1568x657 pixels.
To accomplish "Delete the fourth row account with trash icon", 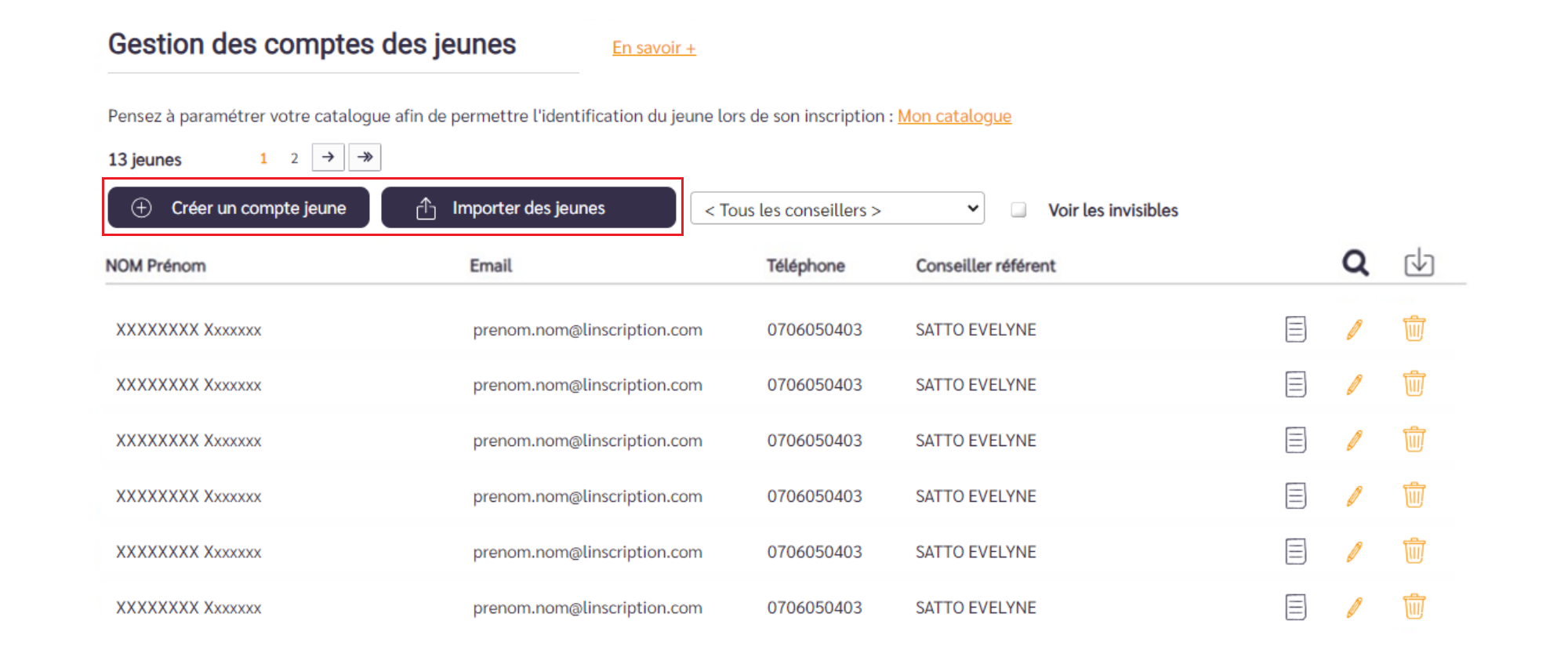I will pyautogui.click(x=1414, y=495).
